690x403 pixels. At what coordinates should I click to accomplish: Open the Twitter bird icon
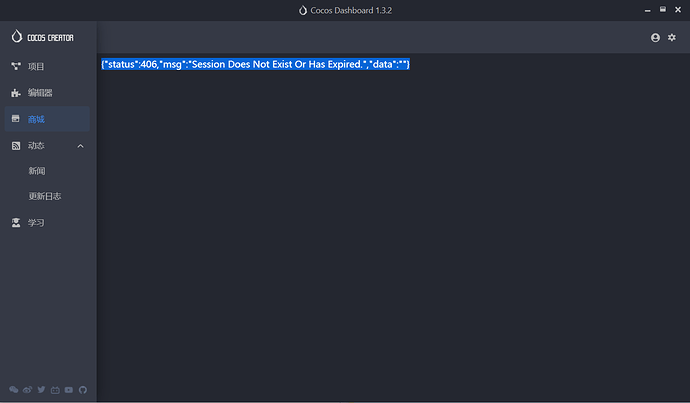tap(41, 390)
